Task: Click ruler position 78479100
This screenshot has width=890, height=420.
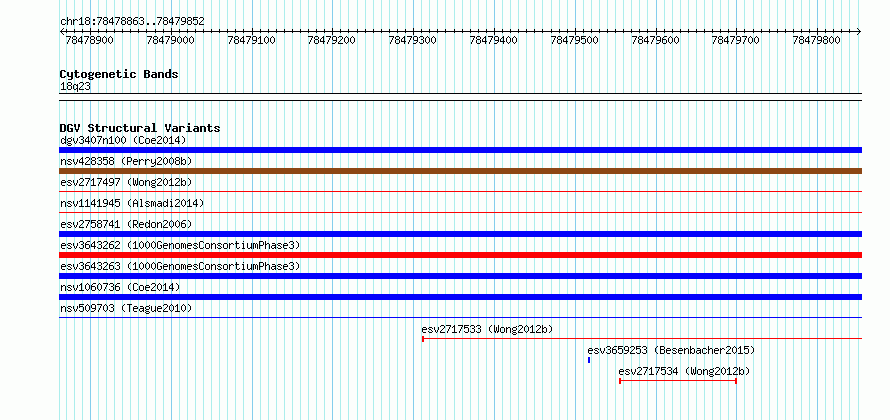Action: pyautogui.click(x=251, y=40)
